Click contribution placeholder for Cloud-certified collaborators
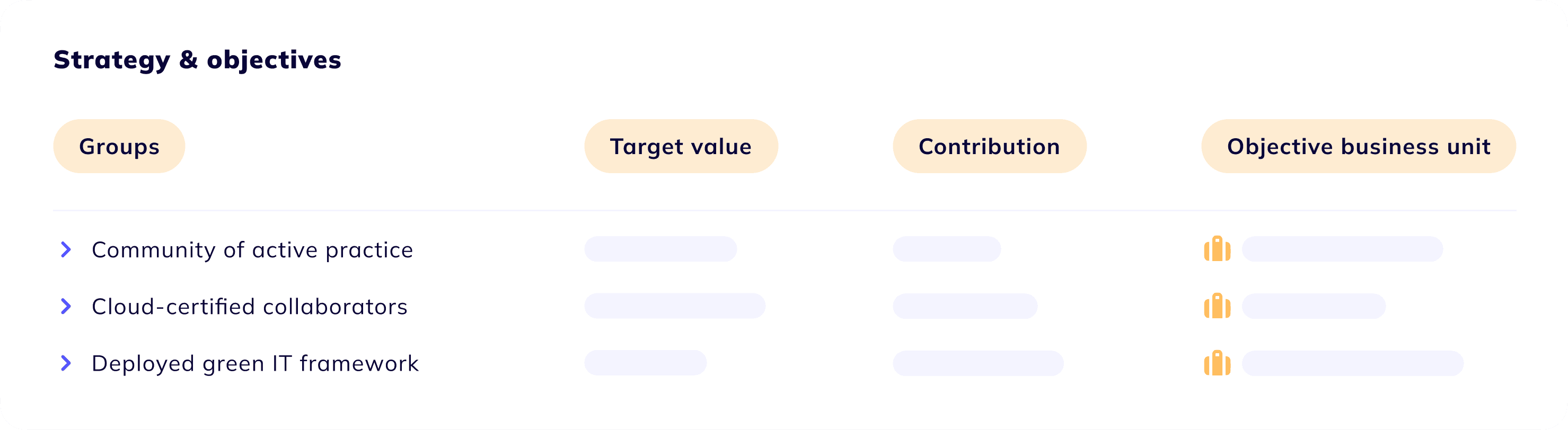Viewport: 1568px width, 430px height. click(965, 306)
